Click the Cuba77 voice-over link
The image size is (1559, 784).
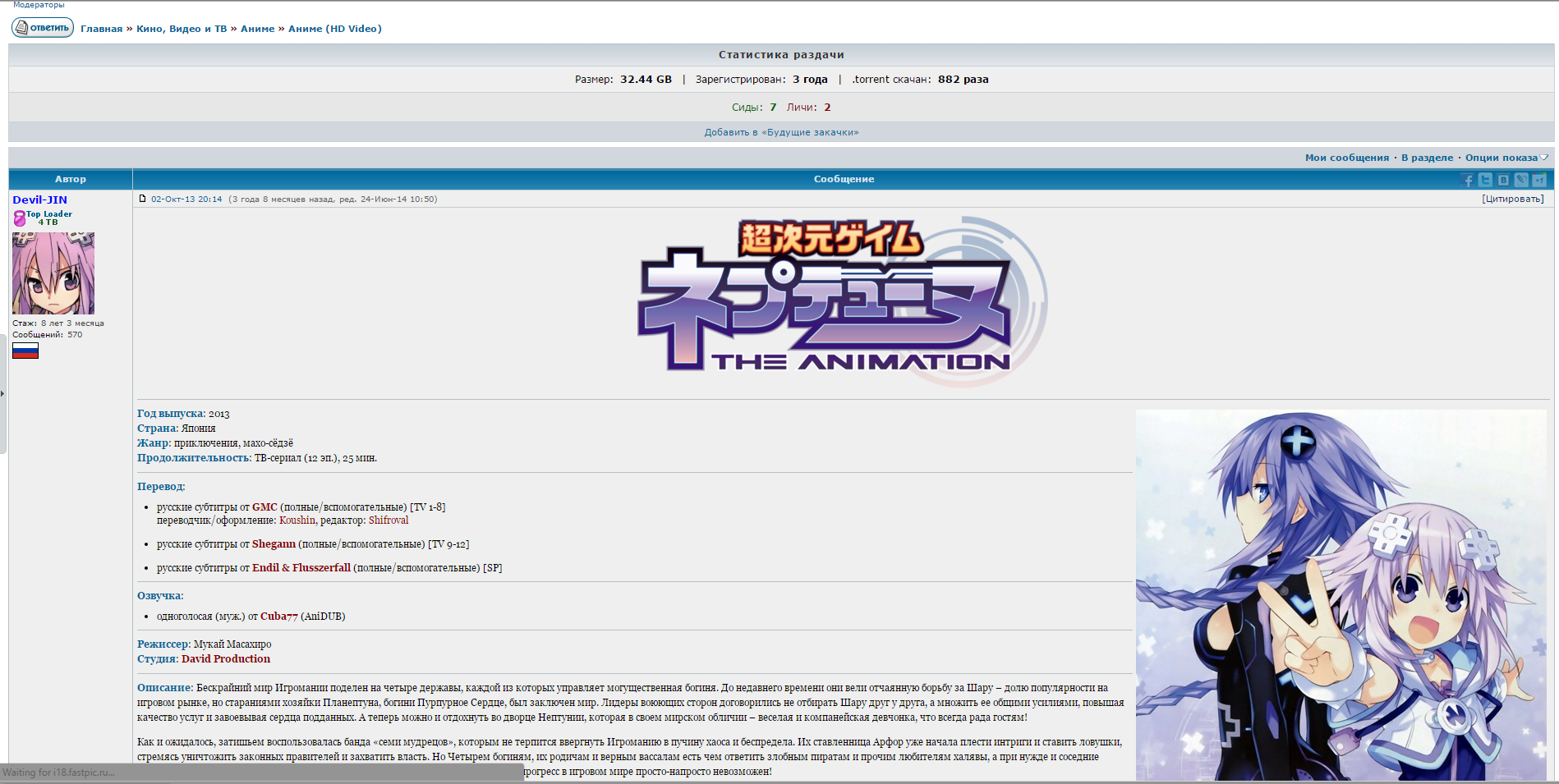click(x=279, y=617)
